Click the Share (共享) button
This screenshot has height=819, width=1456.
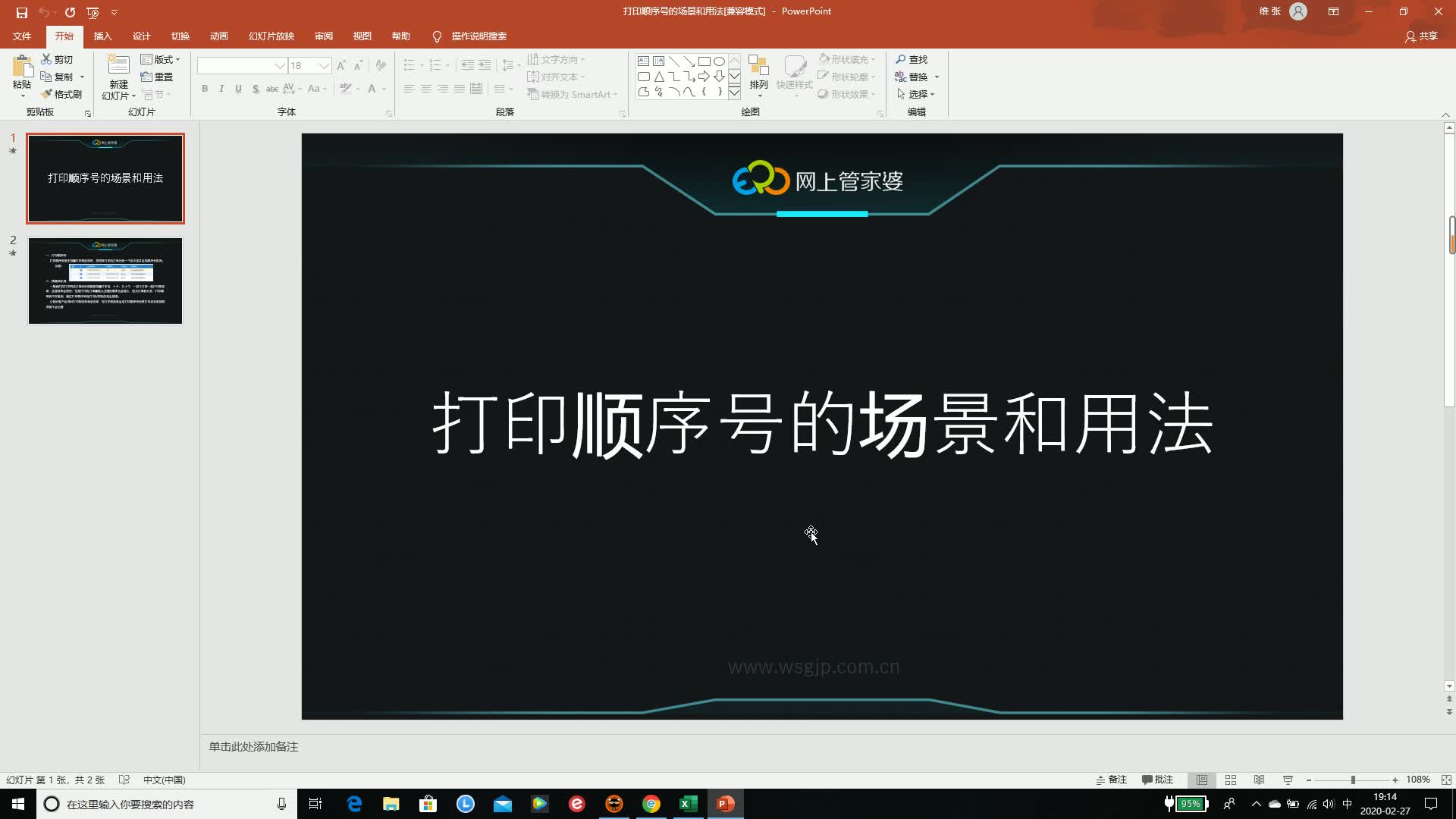pos(1421,36)
